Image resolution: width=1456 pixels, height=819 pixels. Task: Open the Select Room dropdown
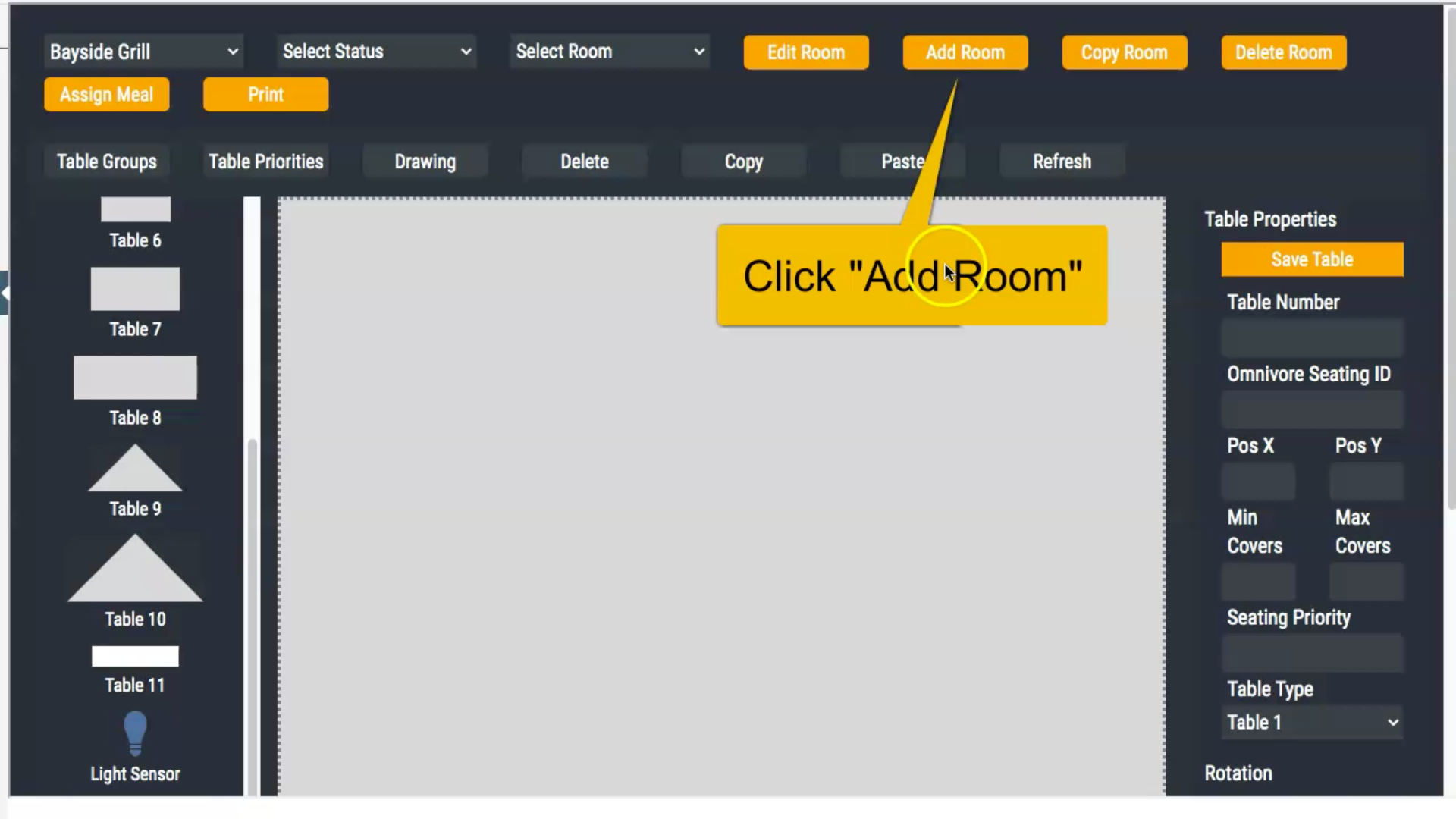click(609, 52)
